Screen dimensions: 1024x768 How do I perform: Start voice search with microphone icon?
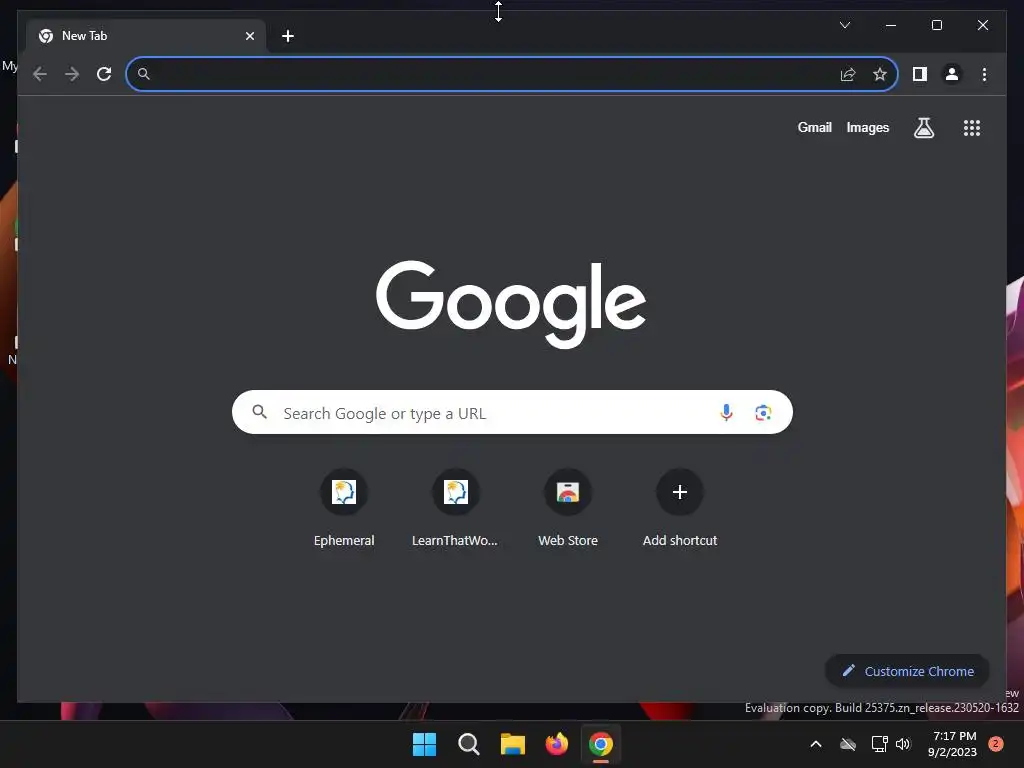[x=726, y=413]
